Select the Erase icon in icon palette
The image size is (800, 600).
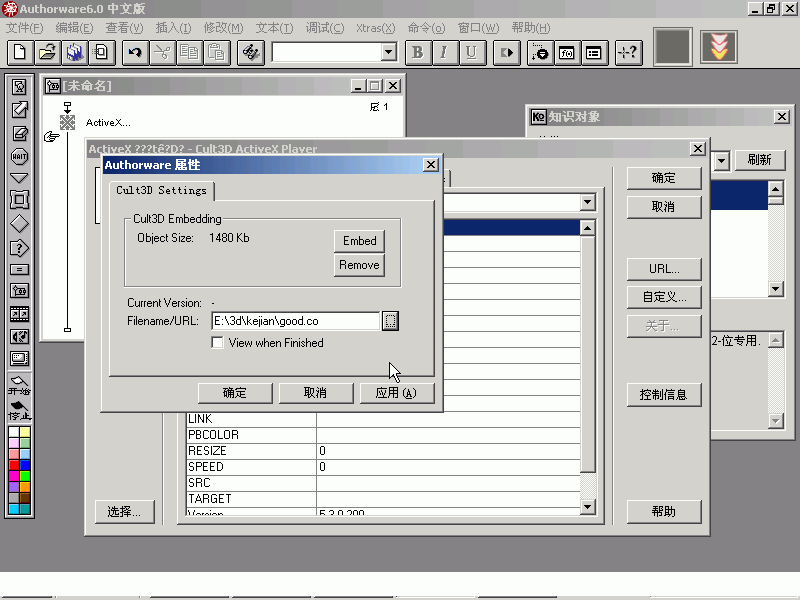pos(19,133)
